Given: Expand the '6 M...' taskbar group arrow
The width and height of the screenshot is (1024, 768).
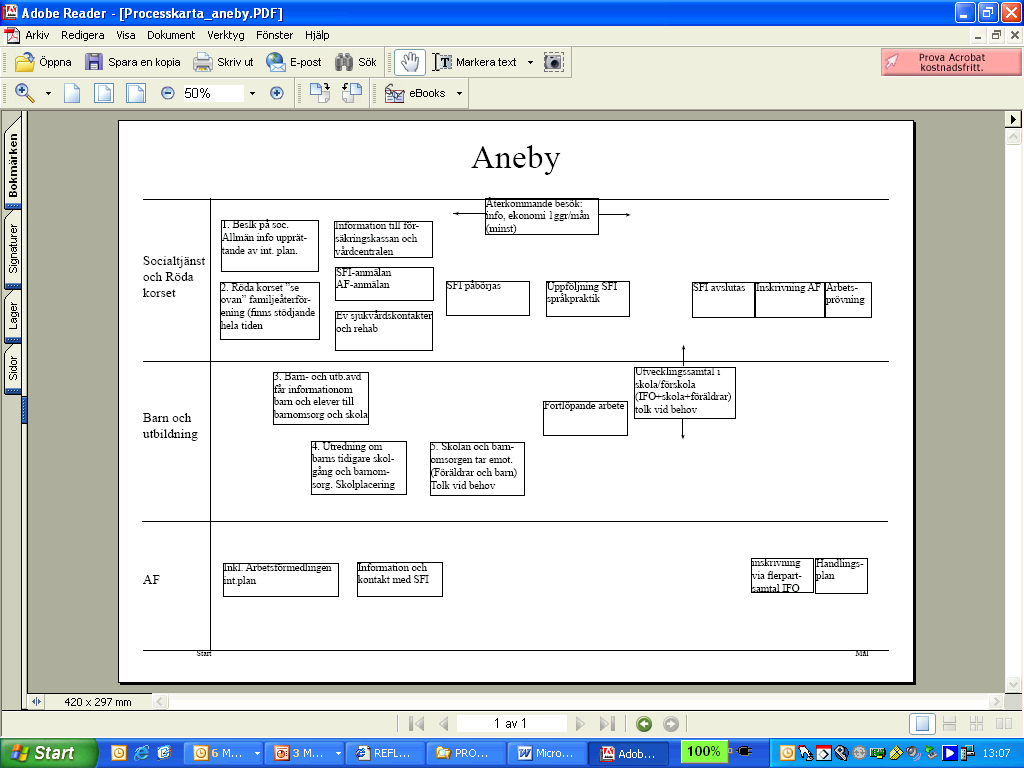Looking at the screenshot, I should click(257, 754).
